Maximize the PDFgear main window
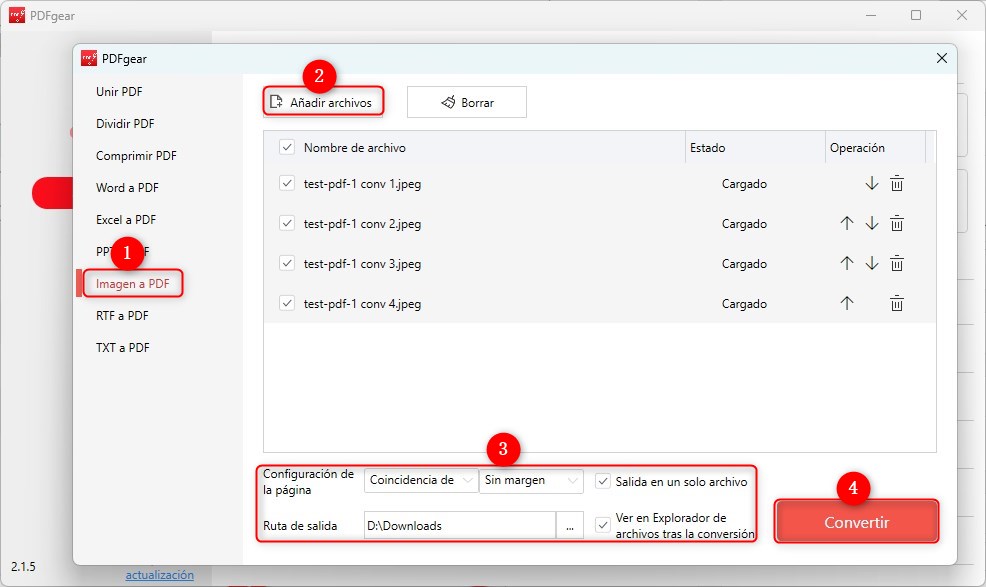The image size is (986, 587). (x=916, y=15)
